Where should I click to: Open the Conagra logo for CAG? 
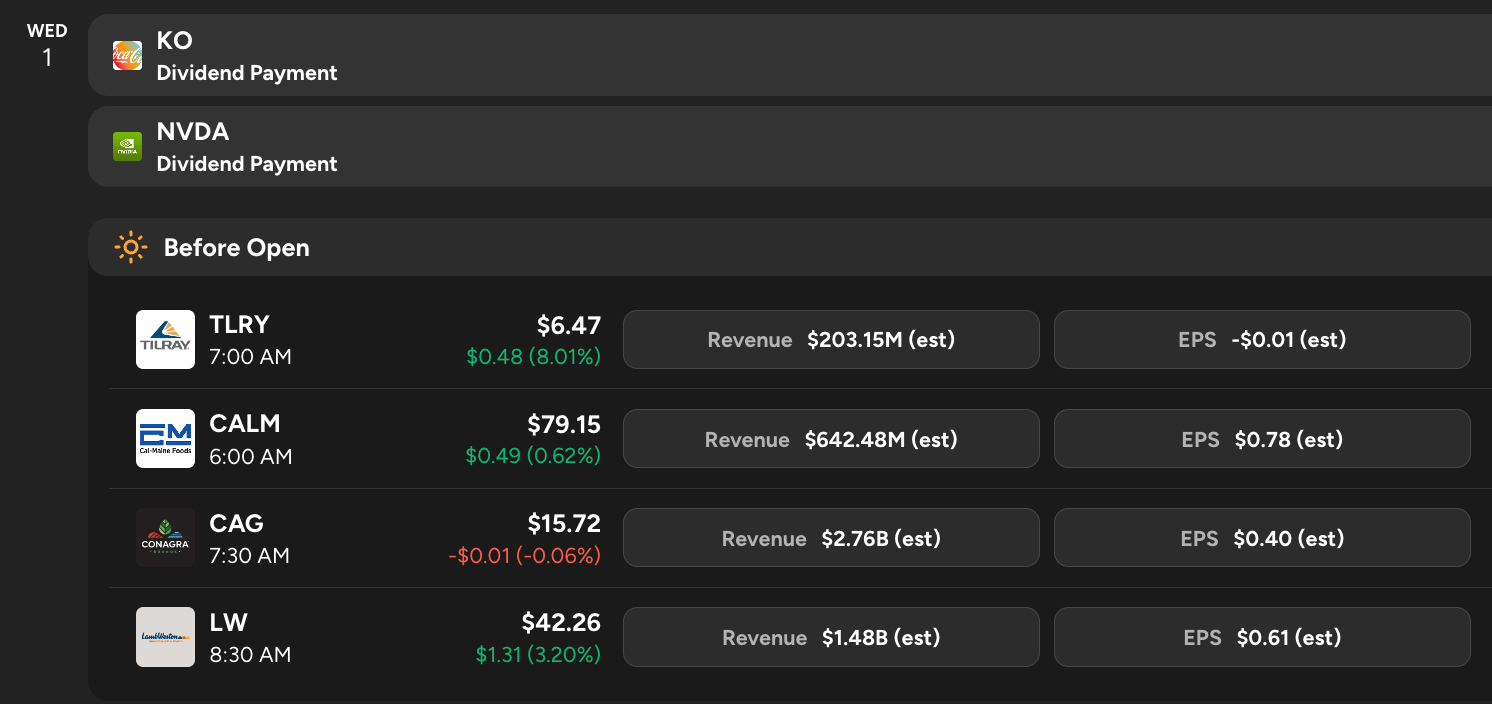[165, 538]
